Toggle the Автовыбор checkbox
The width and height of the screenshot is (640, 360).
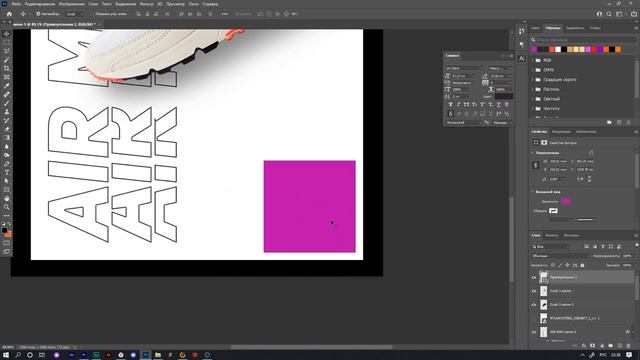coord(38,14)
